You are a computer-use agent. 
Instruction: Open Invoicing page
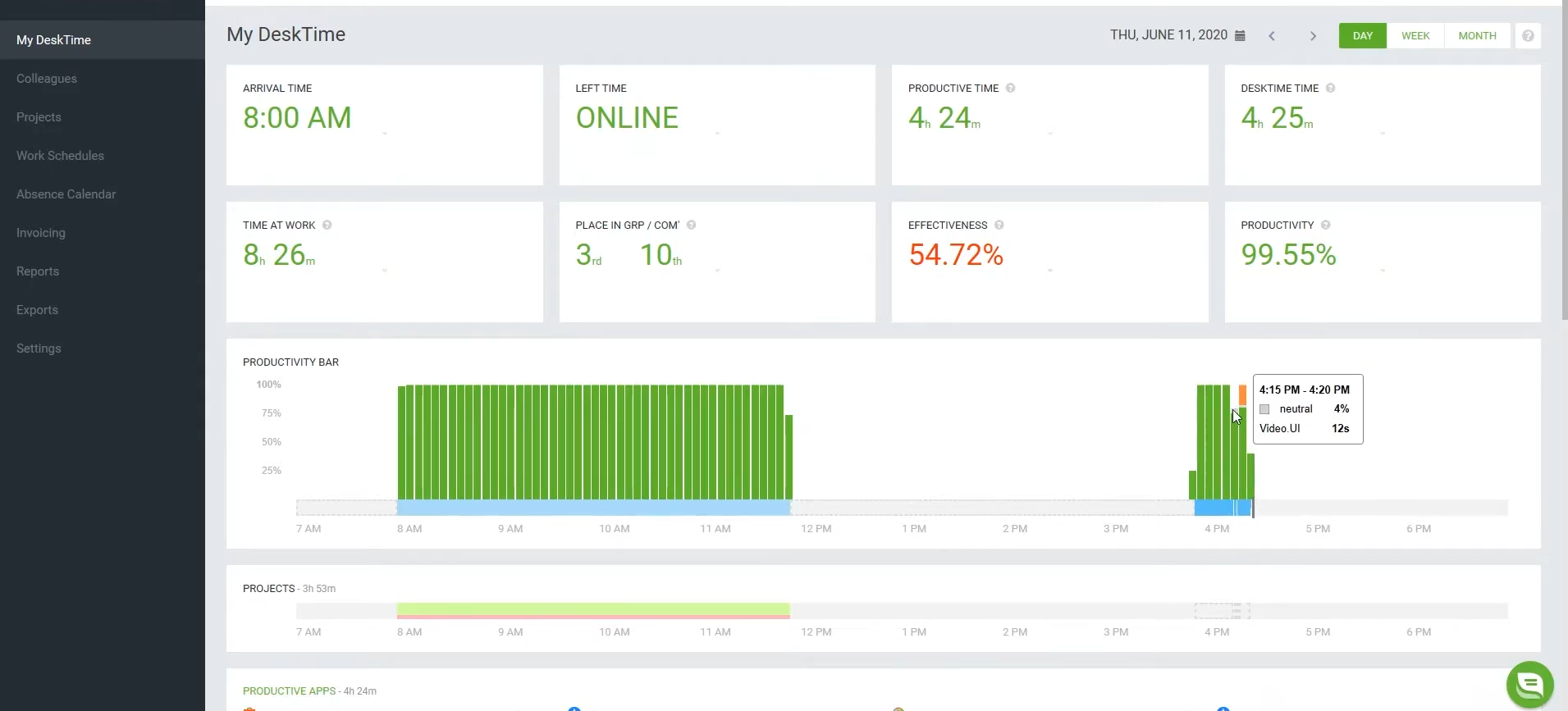103,233
